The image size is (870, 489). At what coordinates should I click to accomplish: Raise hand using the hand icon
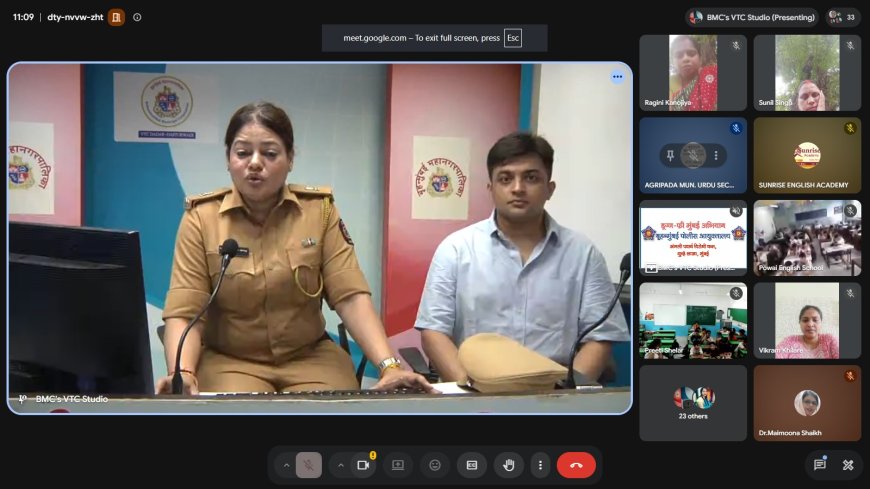point(508,465)
